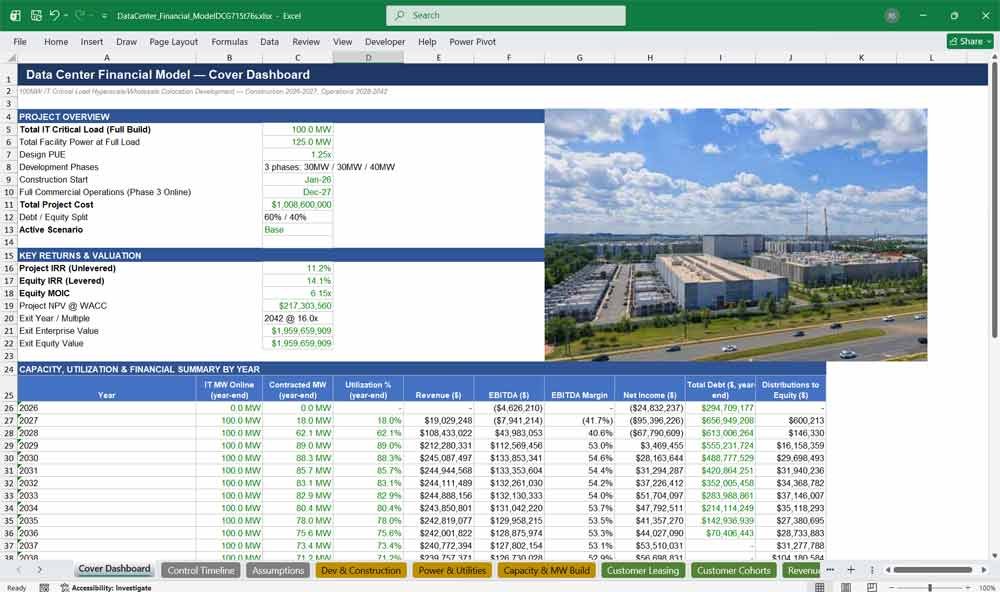Select row 11 header
The height and width of the screenshot is (592, 1000).
pyautogui.click(x=9, y=205)
